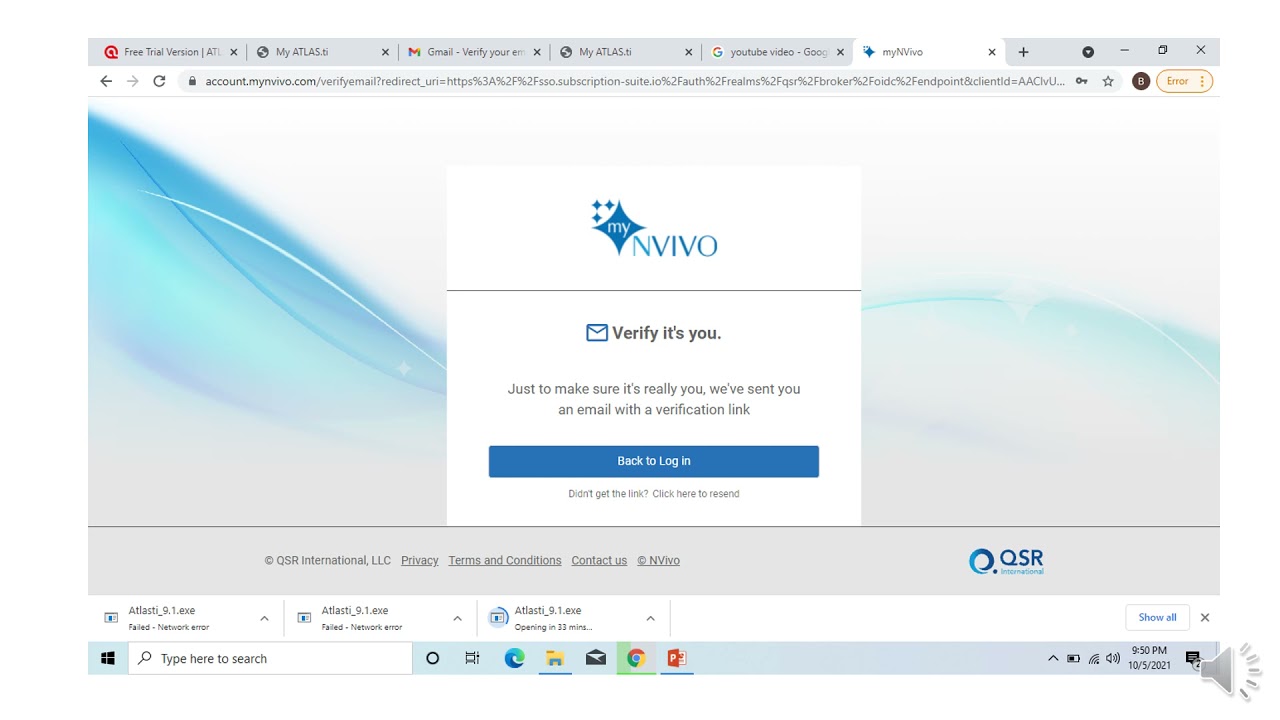
Task: Open a new browser tab
Action: 1023,52
